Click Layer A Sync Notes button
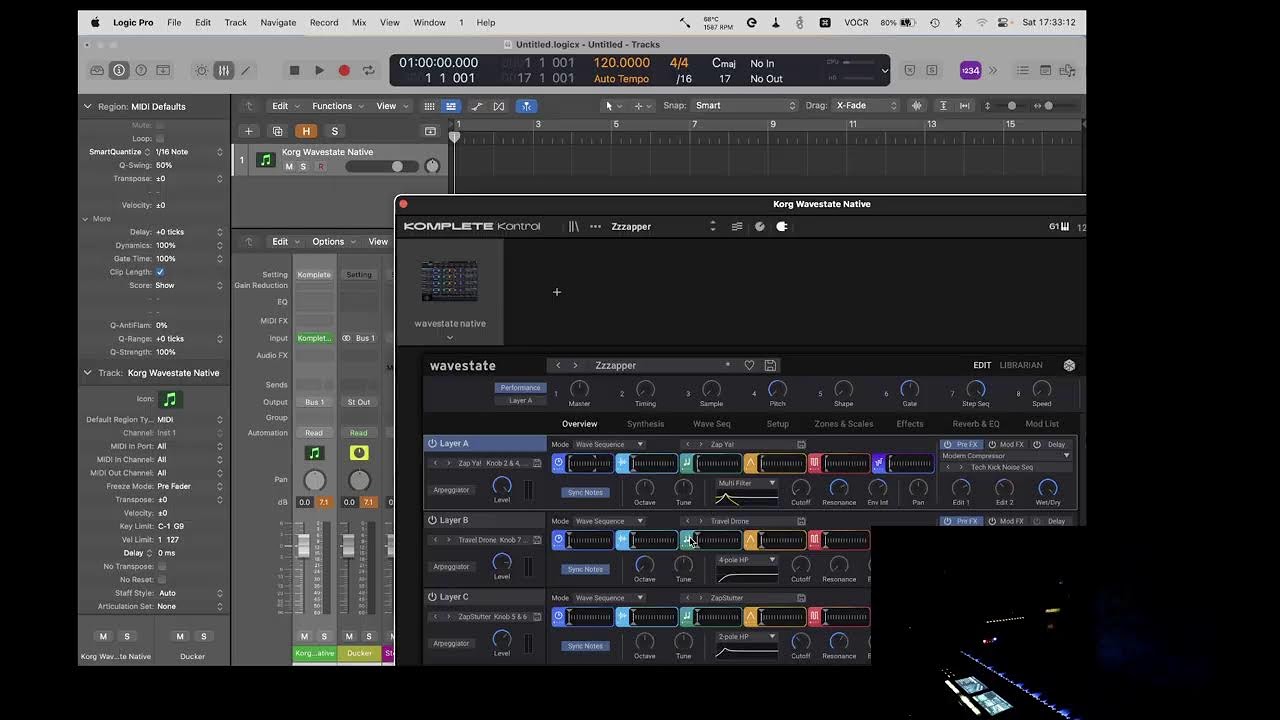The width and height of the screenshot is (1280, 720). (585, 492)
